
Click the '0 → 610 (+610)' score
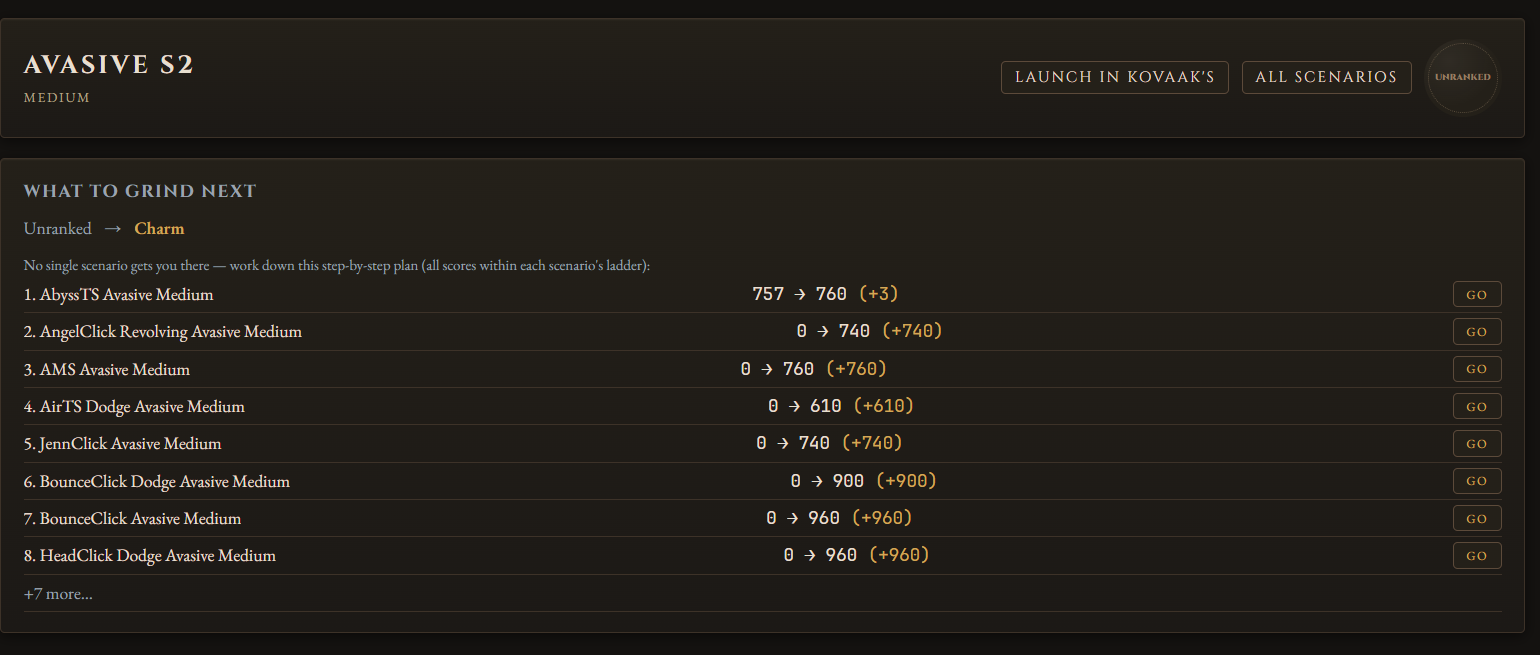[841, 406]
